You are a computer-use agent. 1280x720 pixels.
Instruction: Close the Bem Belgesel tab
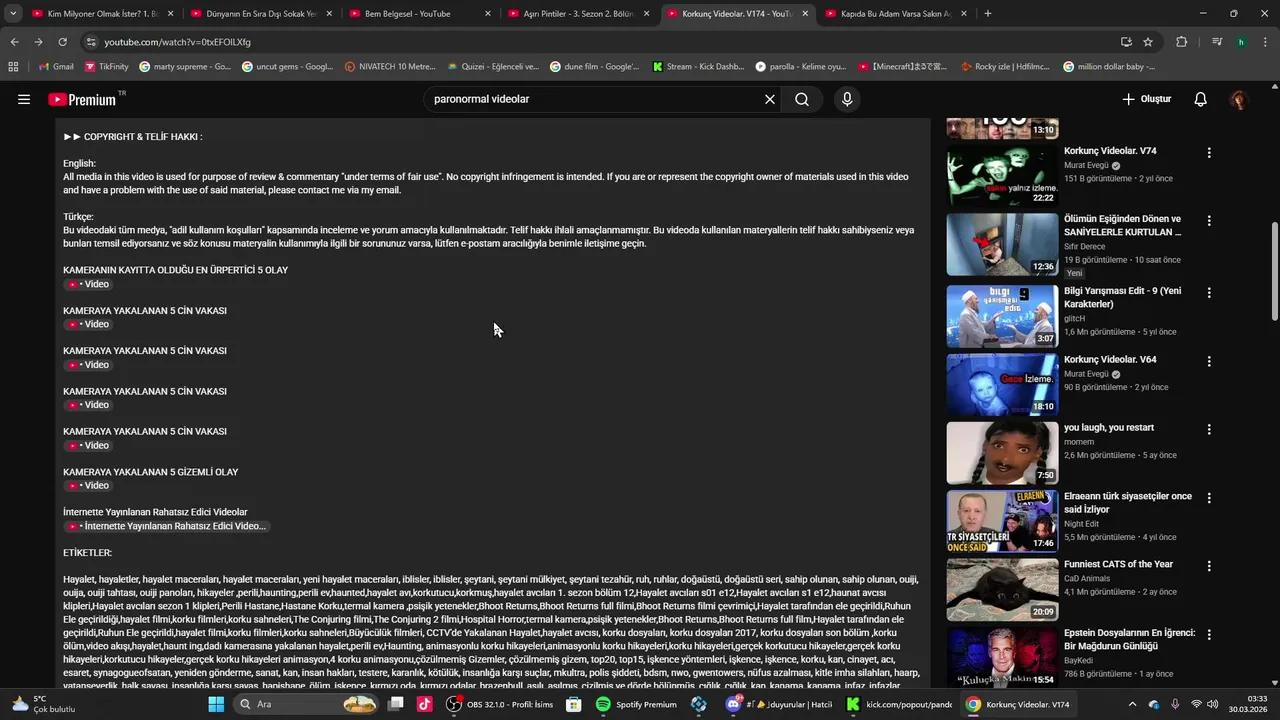point(488,14)
